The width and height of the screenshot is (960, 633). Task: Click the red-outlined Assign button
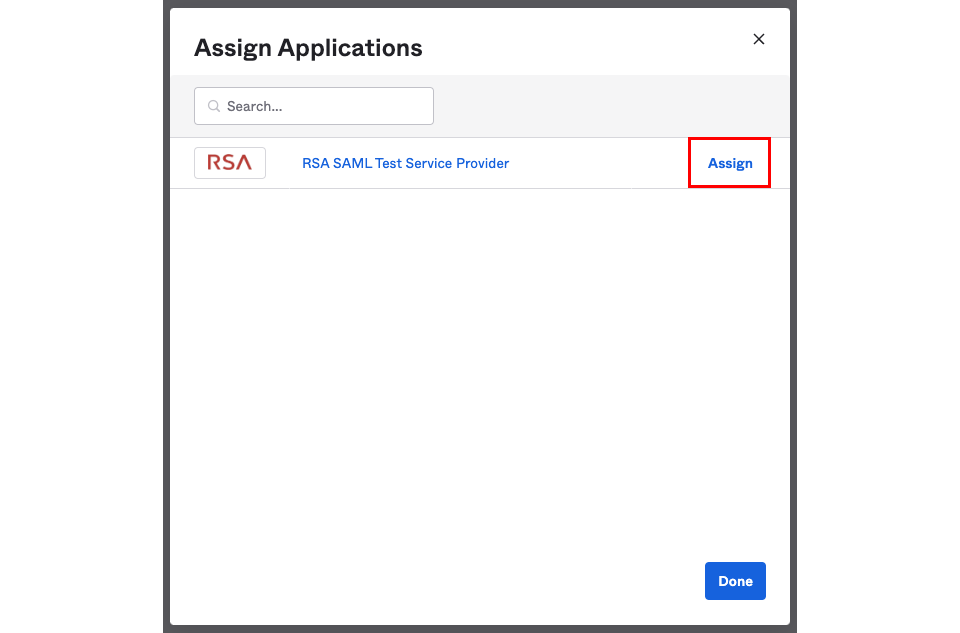click(x=730, y=163)
